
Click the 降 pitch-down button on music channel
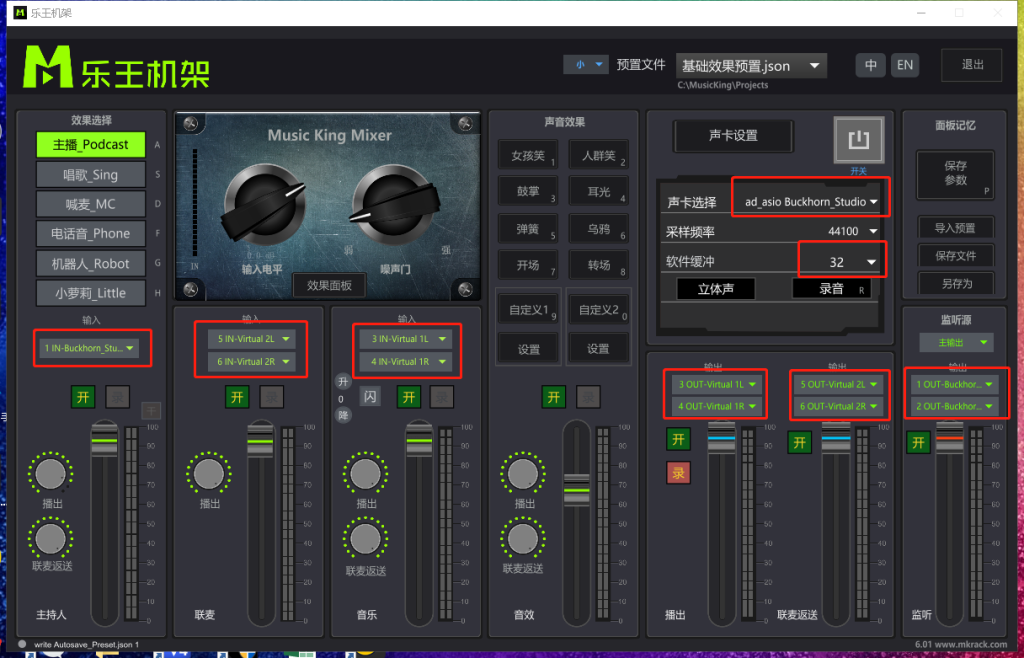[x=342, y=415]
